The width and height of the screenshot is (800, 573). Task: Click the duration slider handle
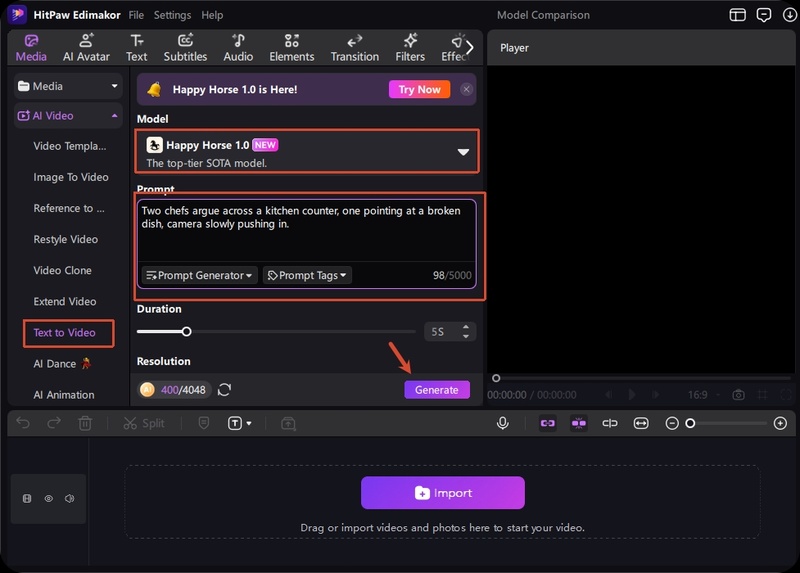pyautogui.click(x=187, y=332)
